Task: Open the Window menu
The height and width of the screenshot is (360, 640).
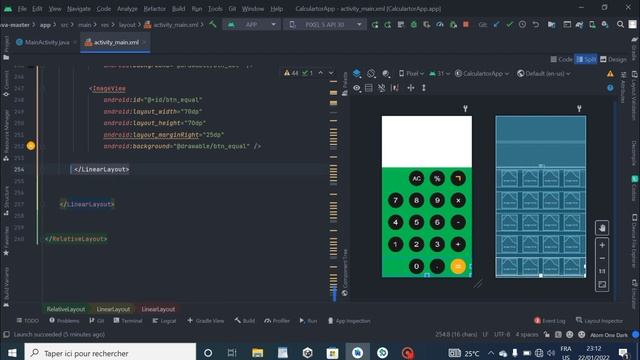Action: (253, 9)
